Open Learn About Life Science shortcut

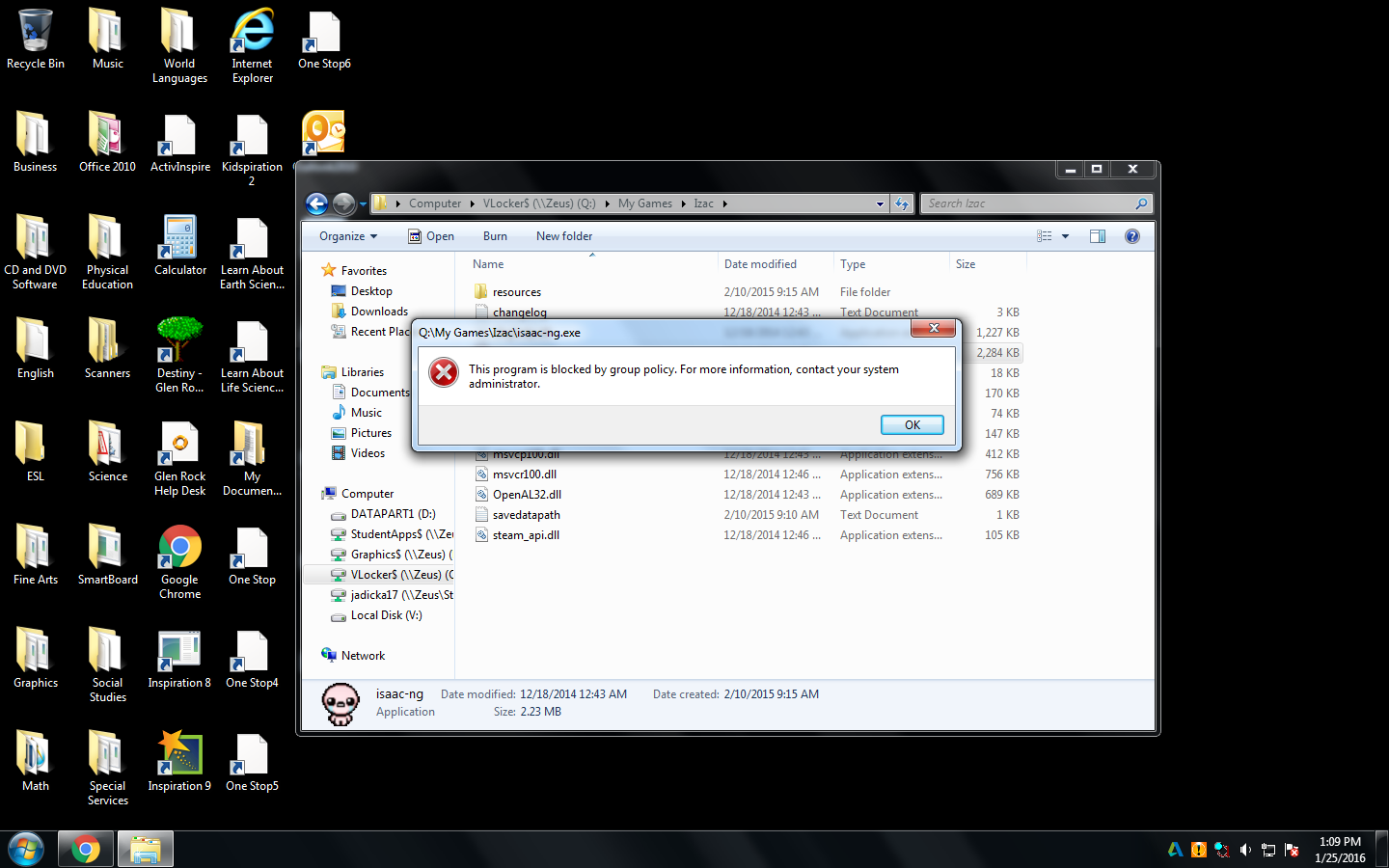click(252, 356)
